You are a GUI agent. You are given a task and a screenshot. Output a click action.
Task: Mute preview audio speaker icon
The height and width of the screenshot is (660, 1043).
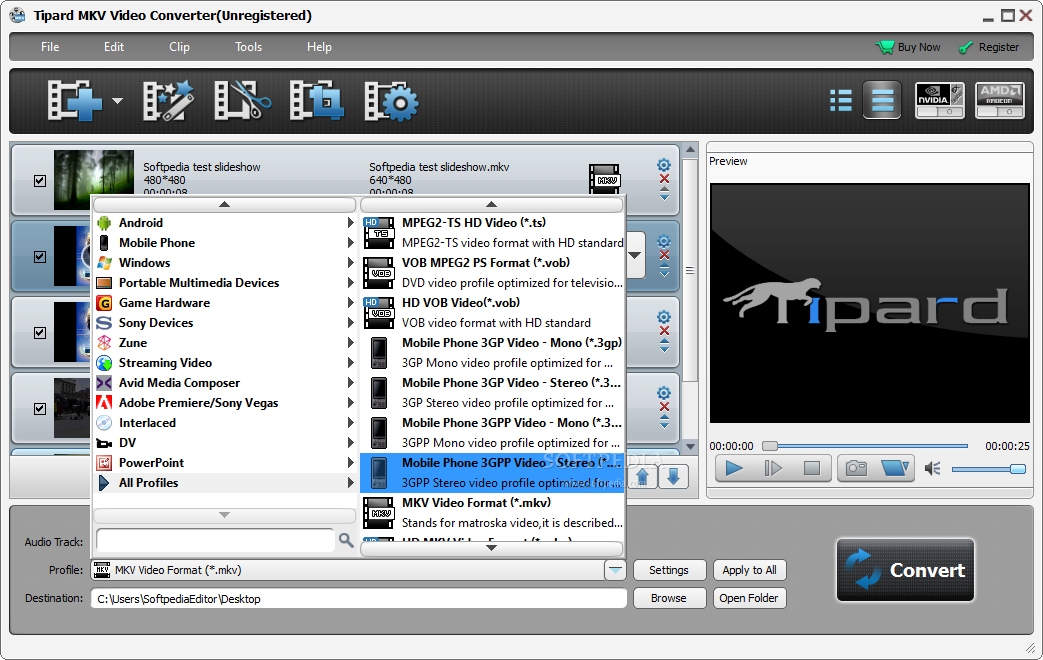point(933,469)
